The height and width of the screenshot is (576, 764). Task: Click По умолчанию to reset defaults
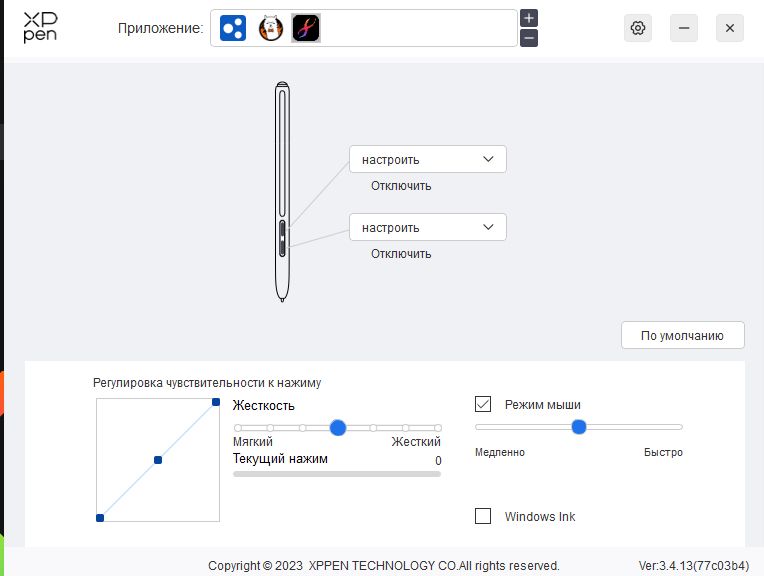(x=683, y=335)
